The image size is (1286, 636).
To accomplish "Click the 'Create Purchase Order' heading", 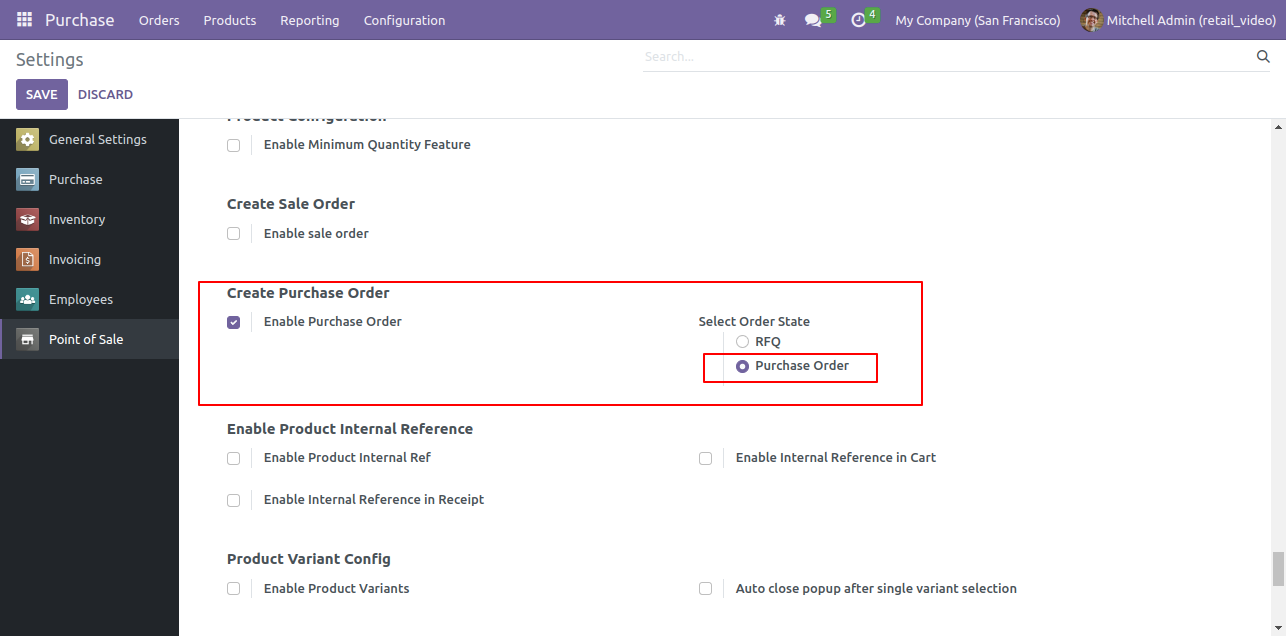I will click(x=308, y=293).
